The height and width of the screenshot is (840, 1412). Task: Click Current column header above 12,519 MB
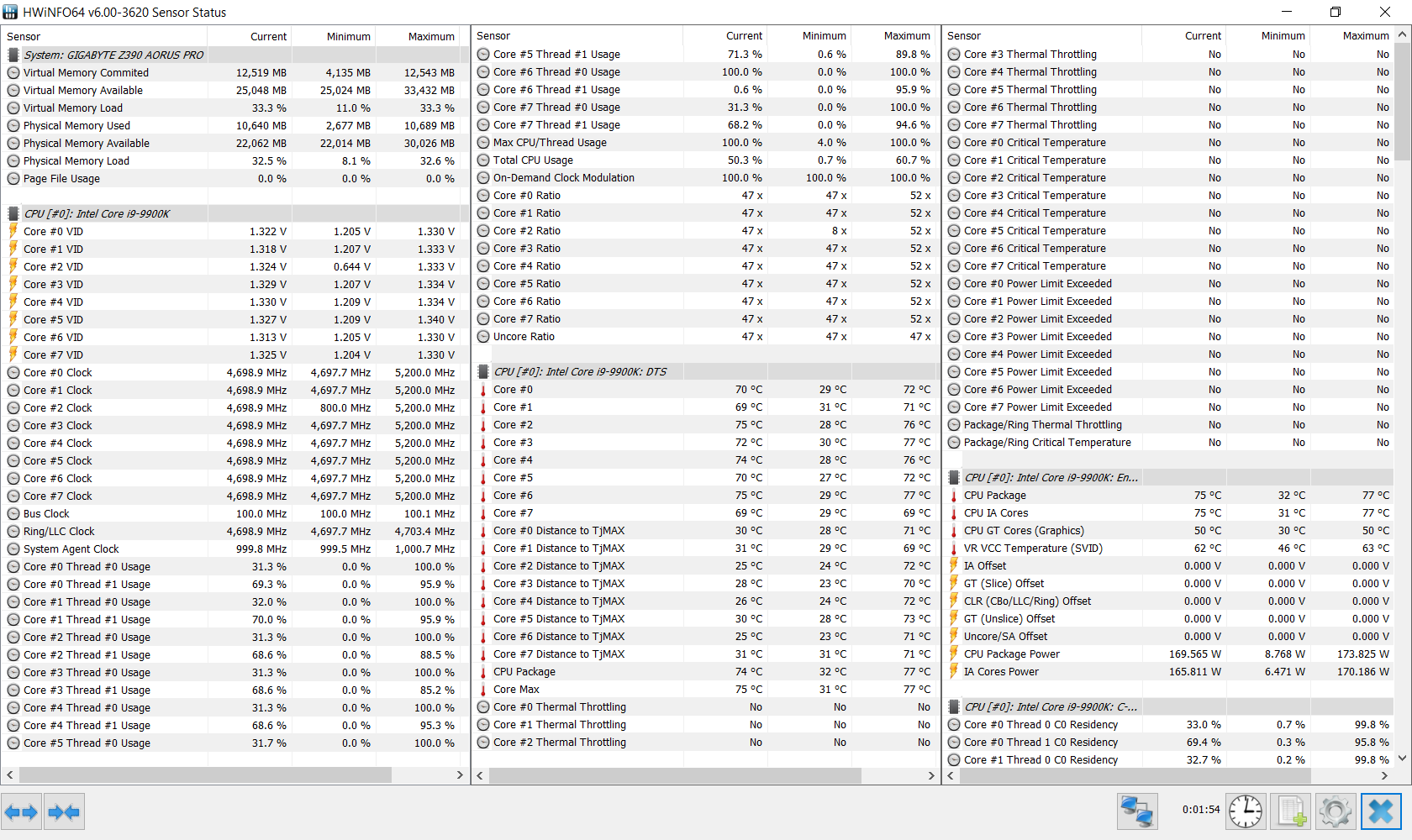(x=268, y=36)
